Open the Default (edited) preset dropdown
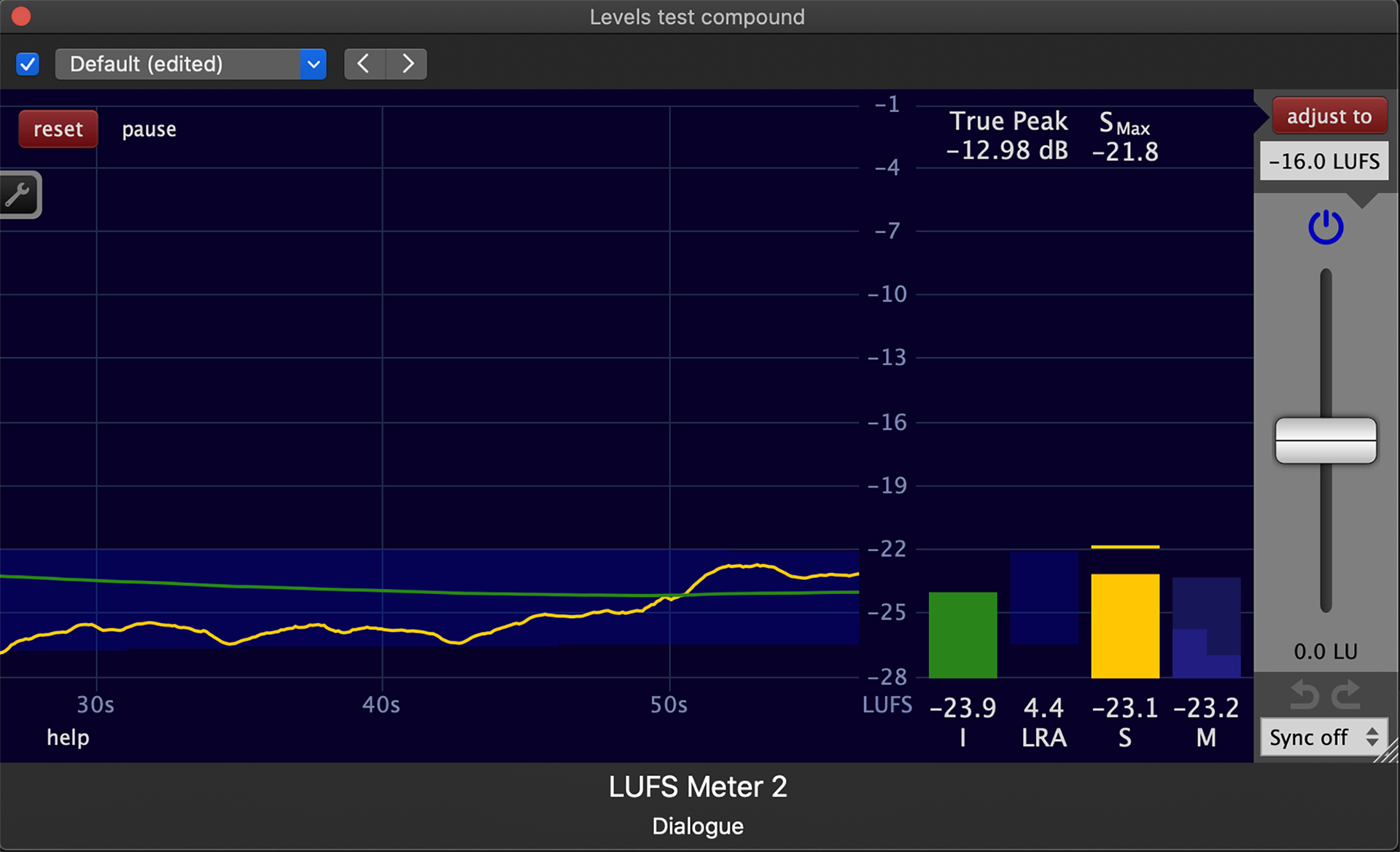Image resolution: width=1400 pixels, height=852 pixels. [190, 64]
